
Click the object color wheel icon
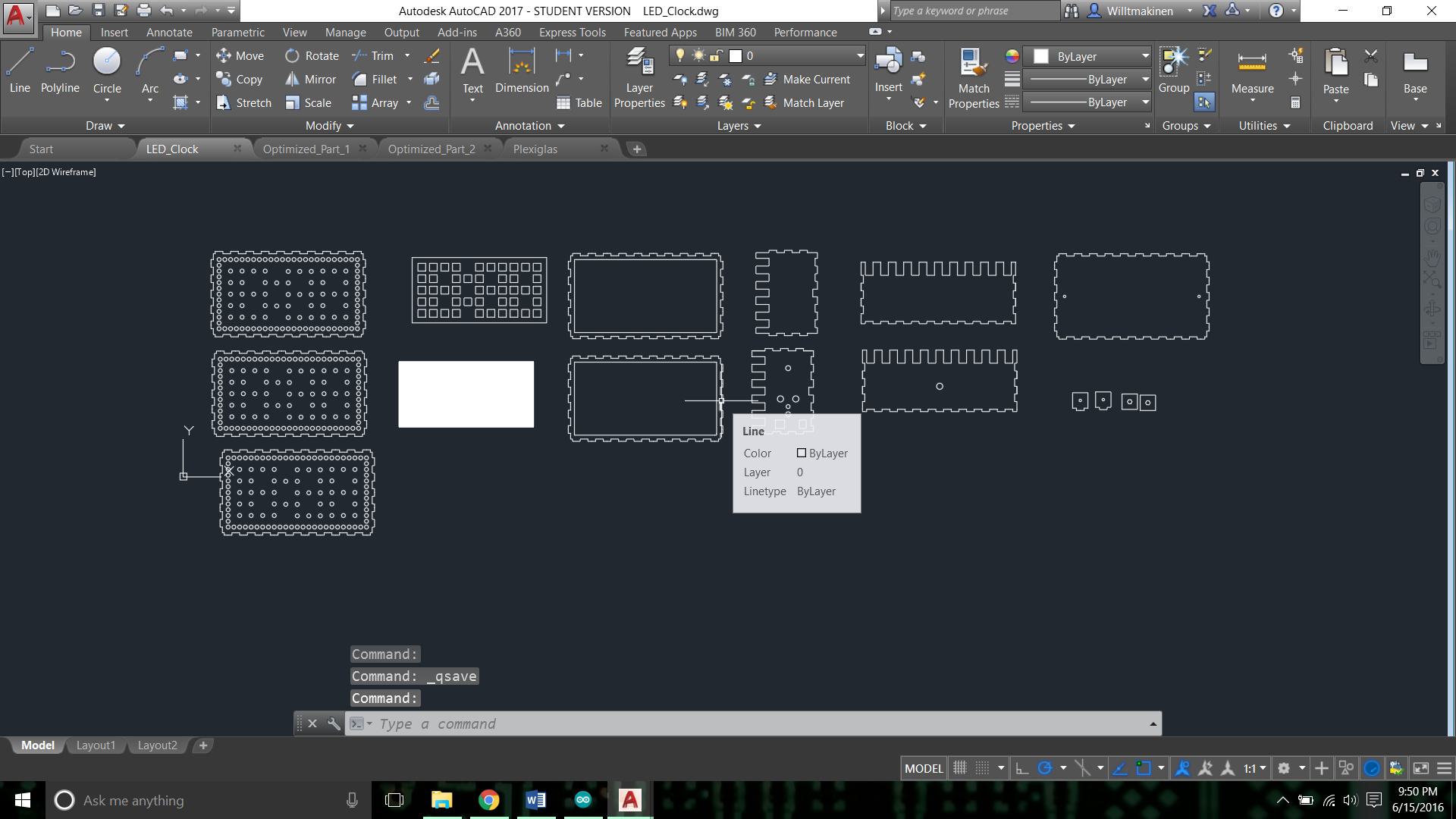(1012, 56)
